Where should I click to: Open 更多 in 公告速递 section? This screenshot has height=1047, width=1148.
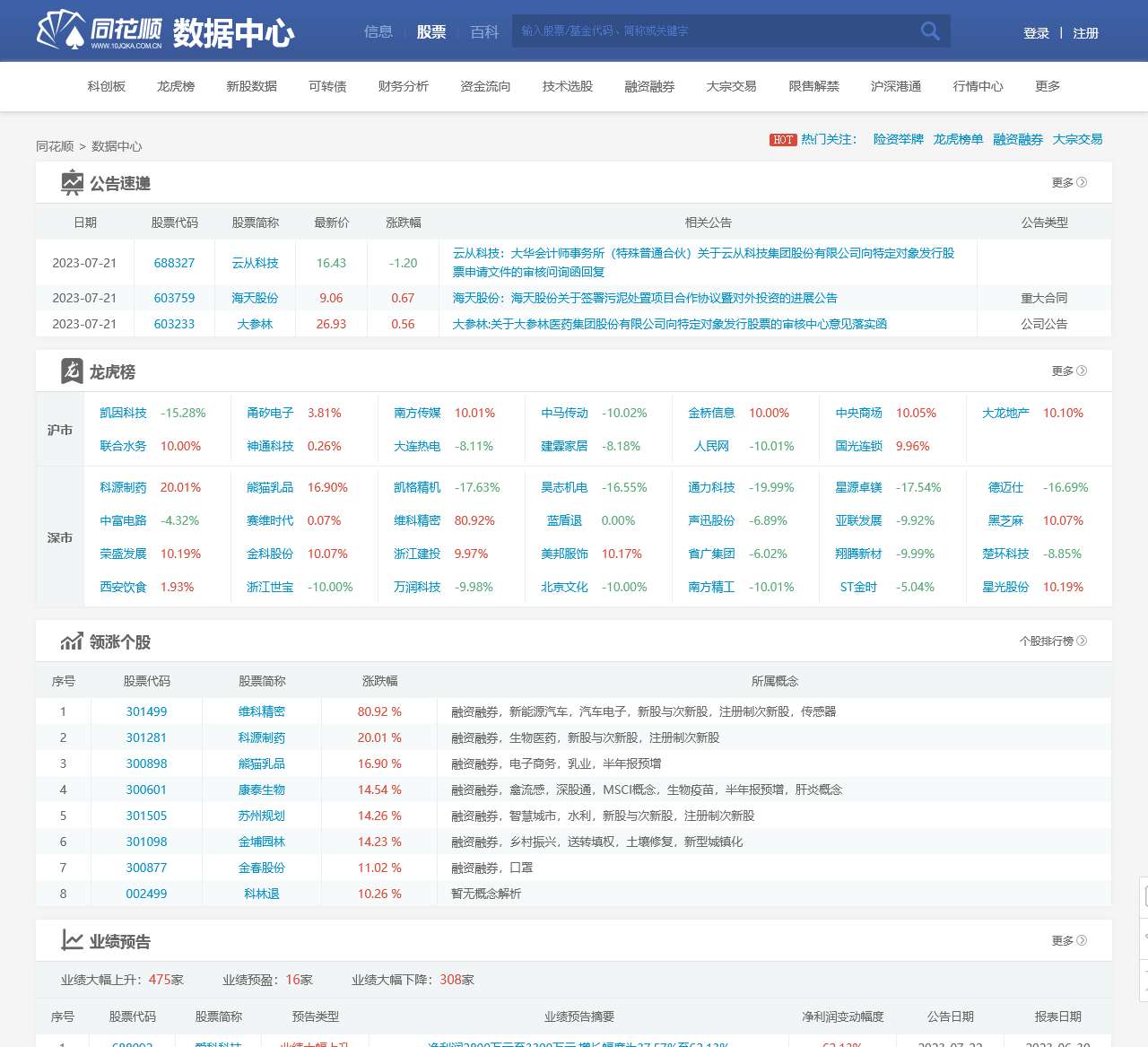(1069, 182)
